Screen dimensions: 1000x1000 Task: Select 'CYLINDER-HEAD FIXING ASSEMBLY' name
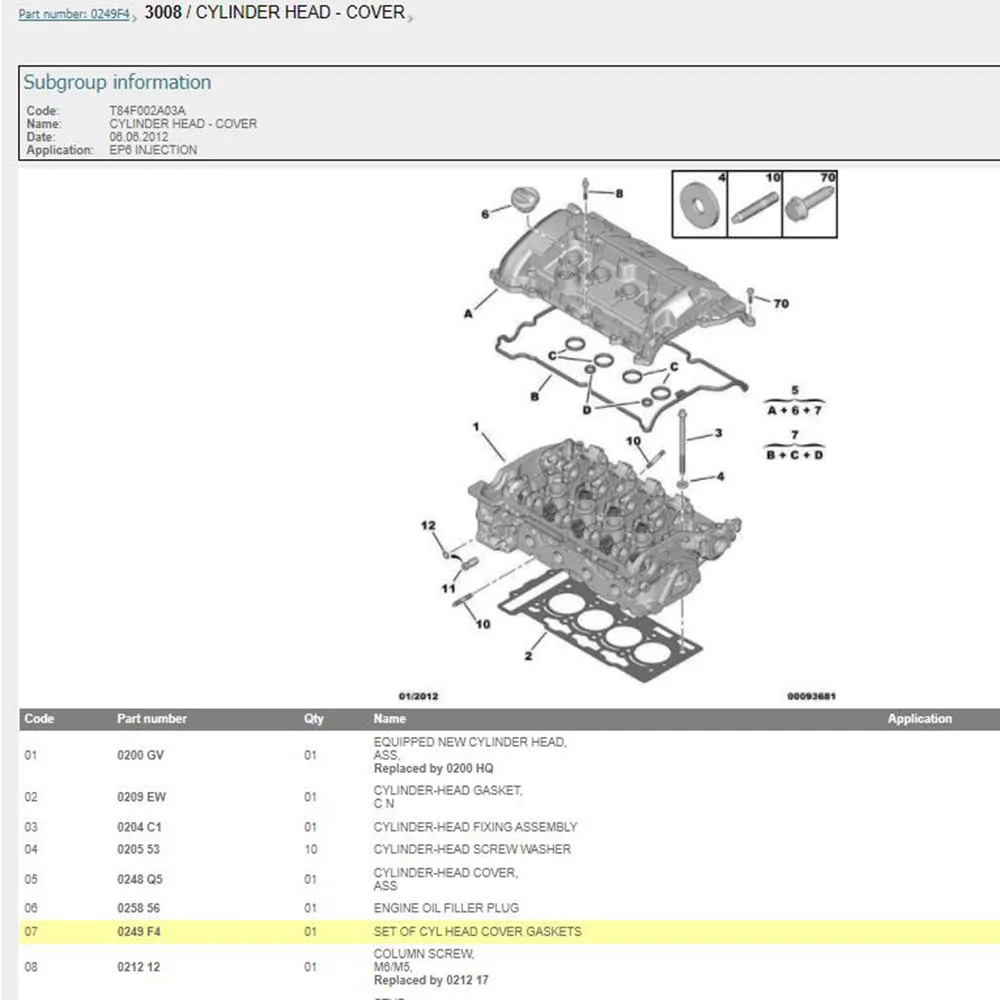[x=476, y=827]
